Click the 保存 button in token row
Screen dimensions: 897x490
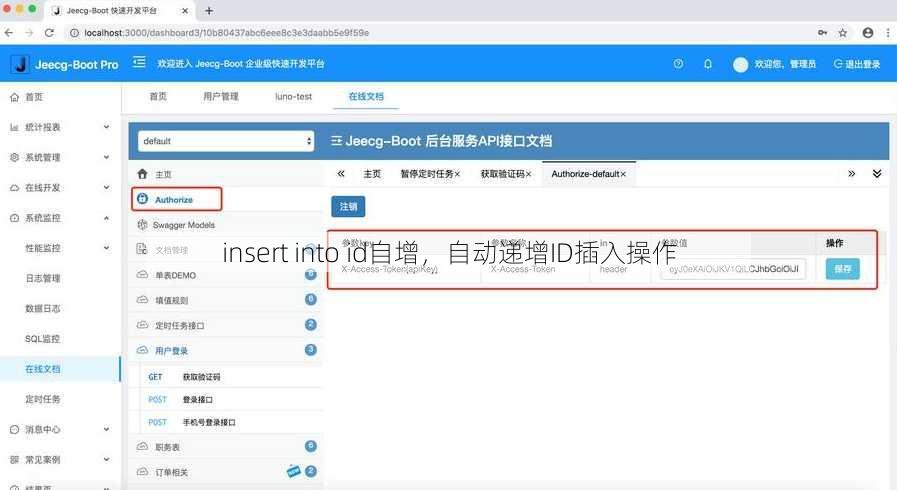click(843, 269)
